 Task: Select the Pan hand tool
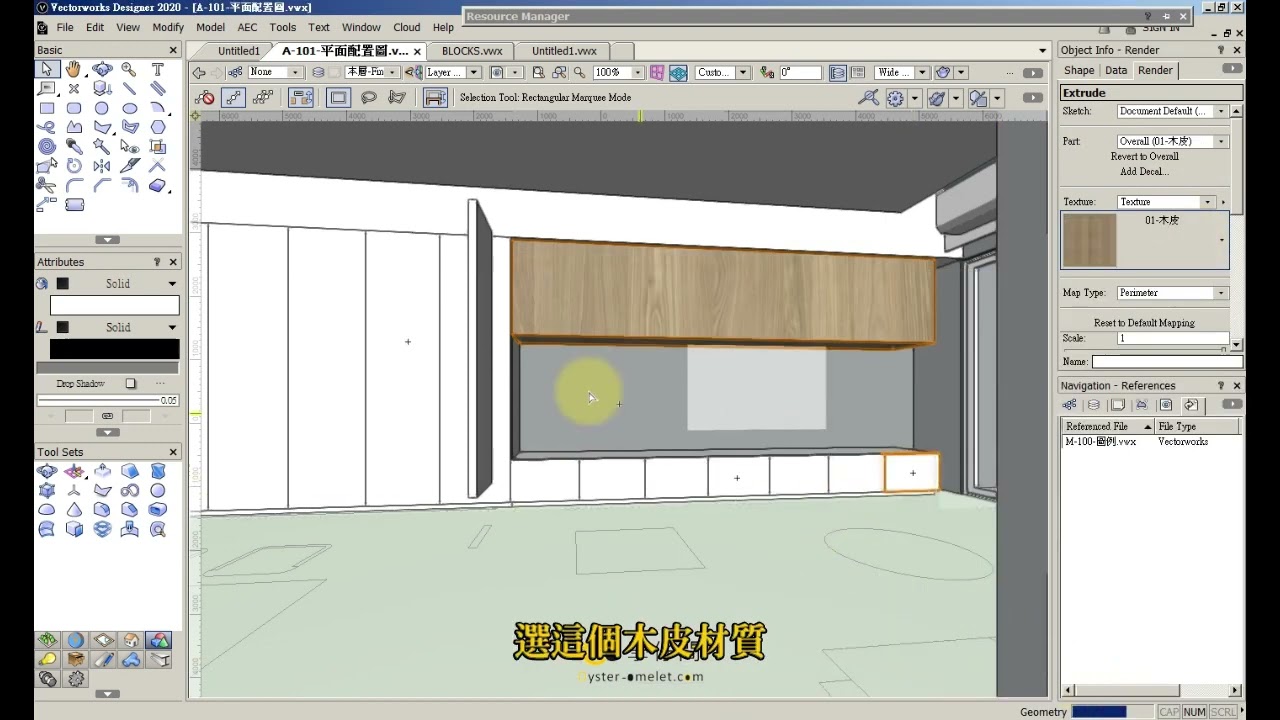(x=74, y=69)
